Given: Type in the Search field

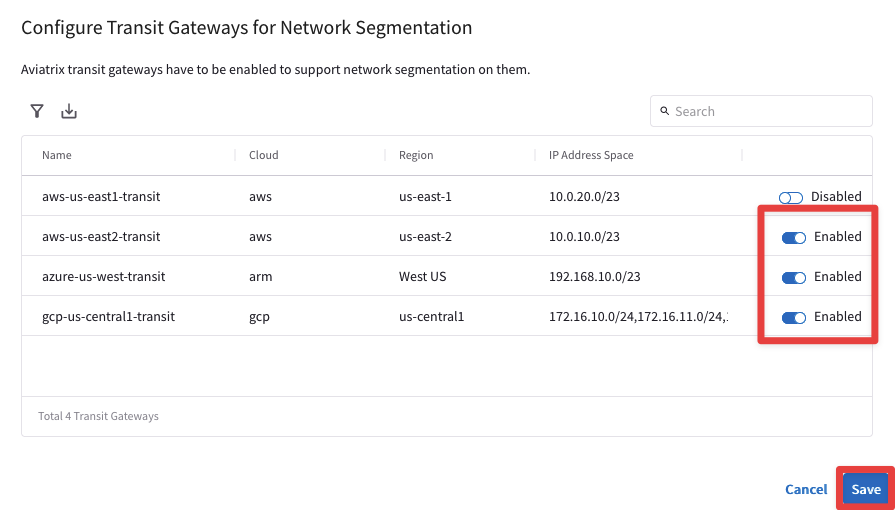Looking at the screenshot, I should point(770,111).
